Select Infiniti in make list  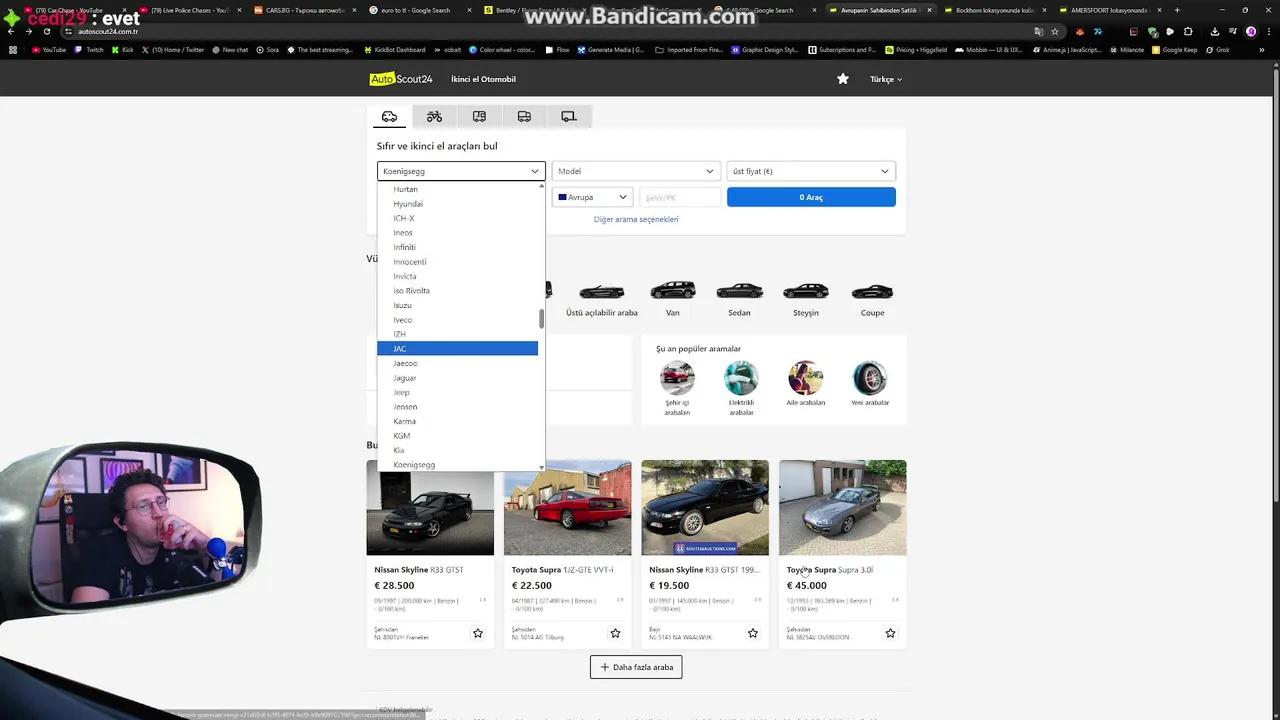coord(457,247)
